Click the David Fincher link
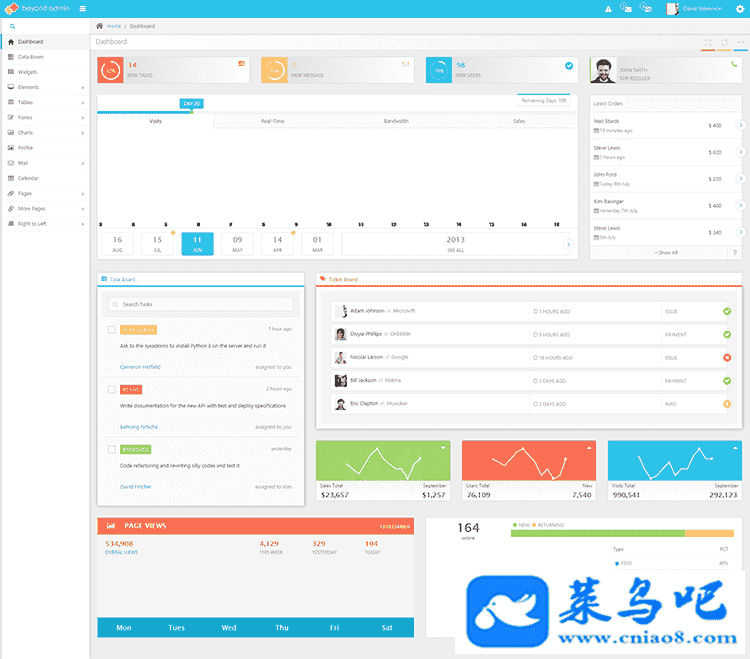 coord(135,486)
